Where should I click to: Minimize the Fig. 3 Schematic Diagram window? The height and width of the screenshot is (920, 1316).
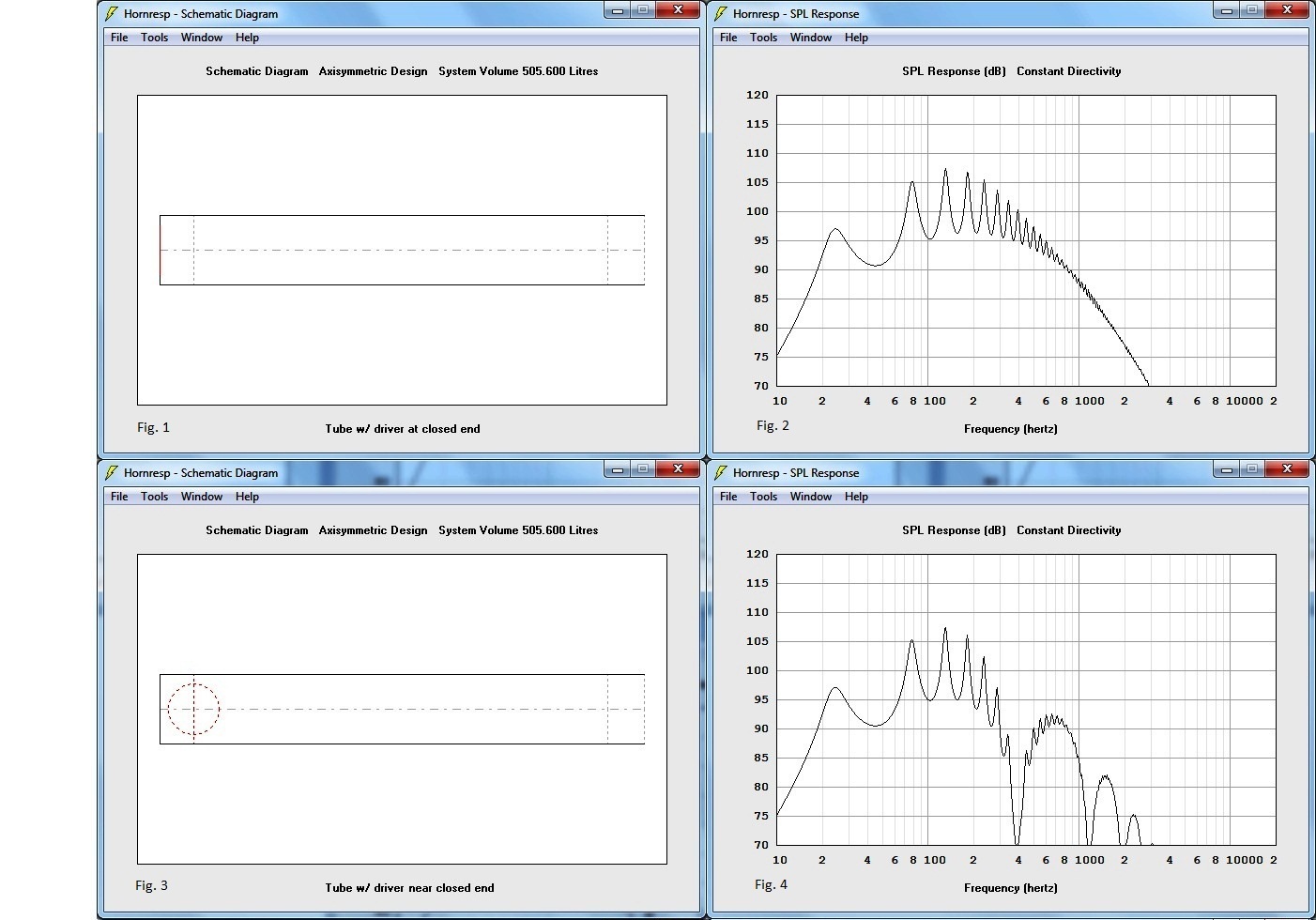617,468
